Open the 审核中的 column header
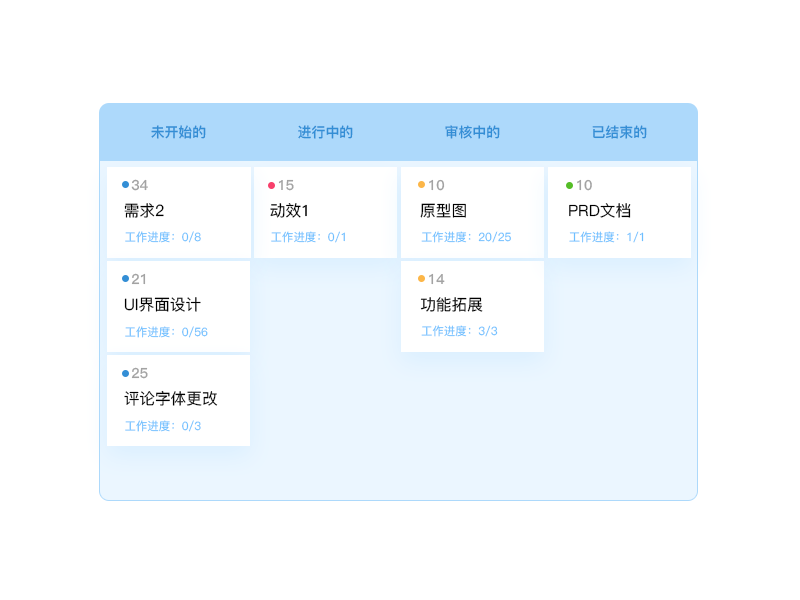The width and height of the screenshot is (800, 600). pyautogui.click(x=472, y=132)
